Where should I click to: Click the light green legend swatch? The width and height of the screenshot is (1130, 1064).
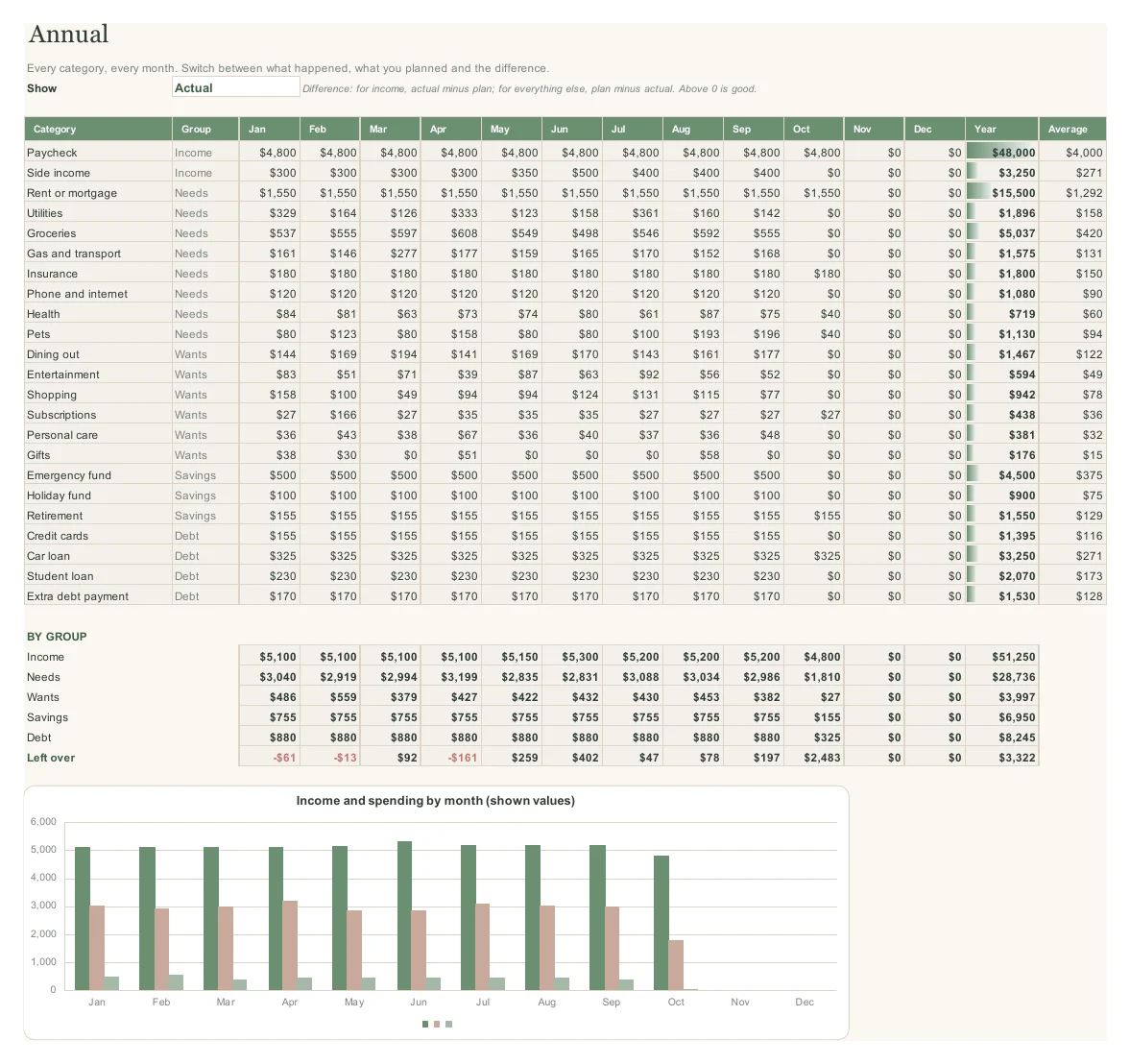[x=449, y=1025]
